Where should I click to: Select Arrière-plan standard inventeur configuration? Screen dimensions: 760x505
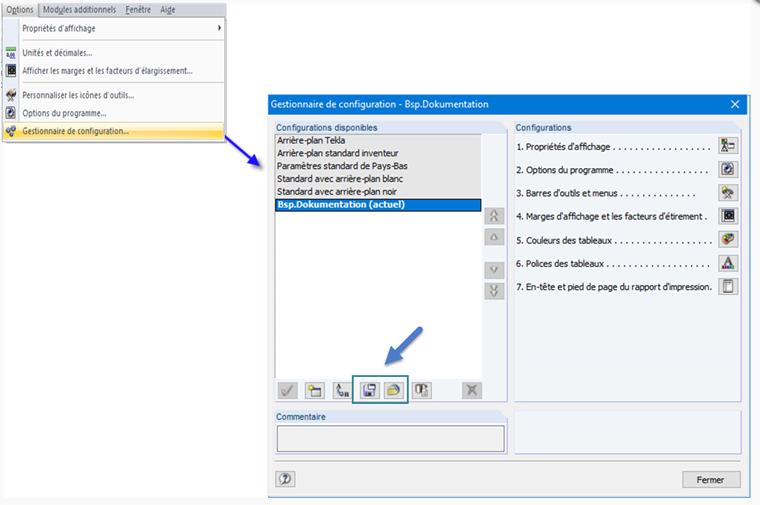pos(378,153)
